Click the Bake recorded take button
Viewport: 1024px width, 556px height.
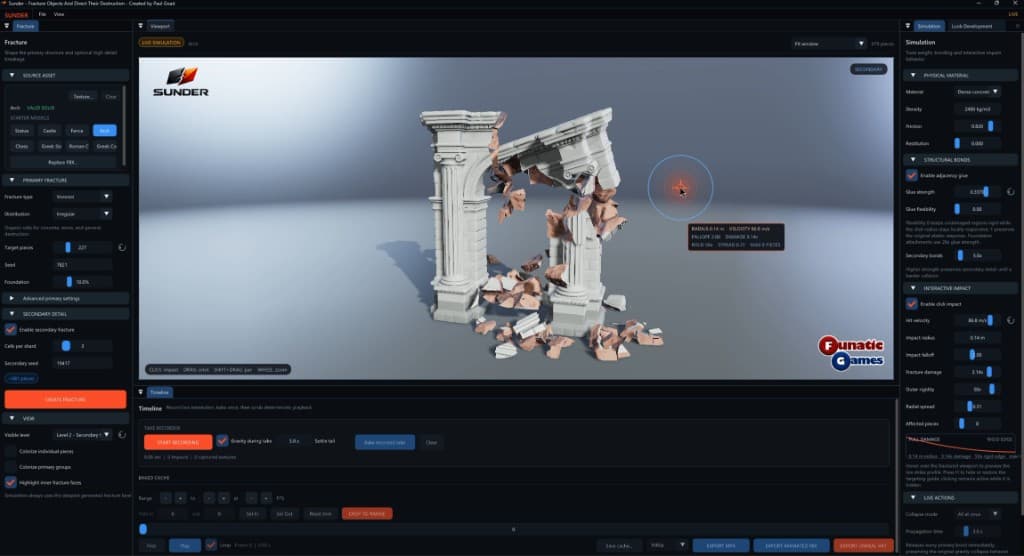tap(385, 442)
